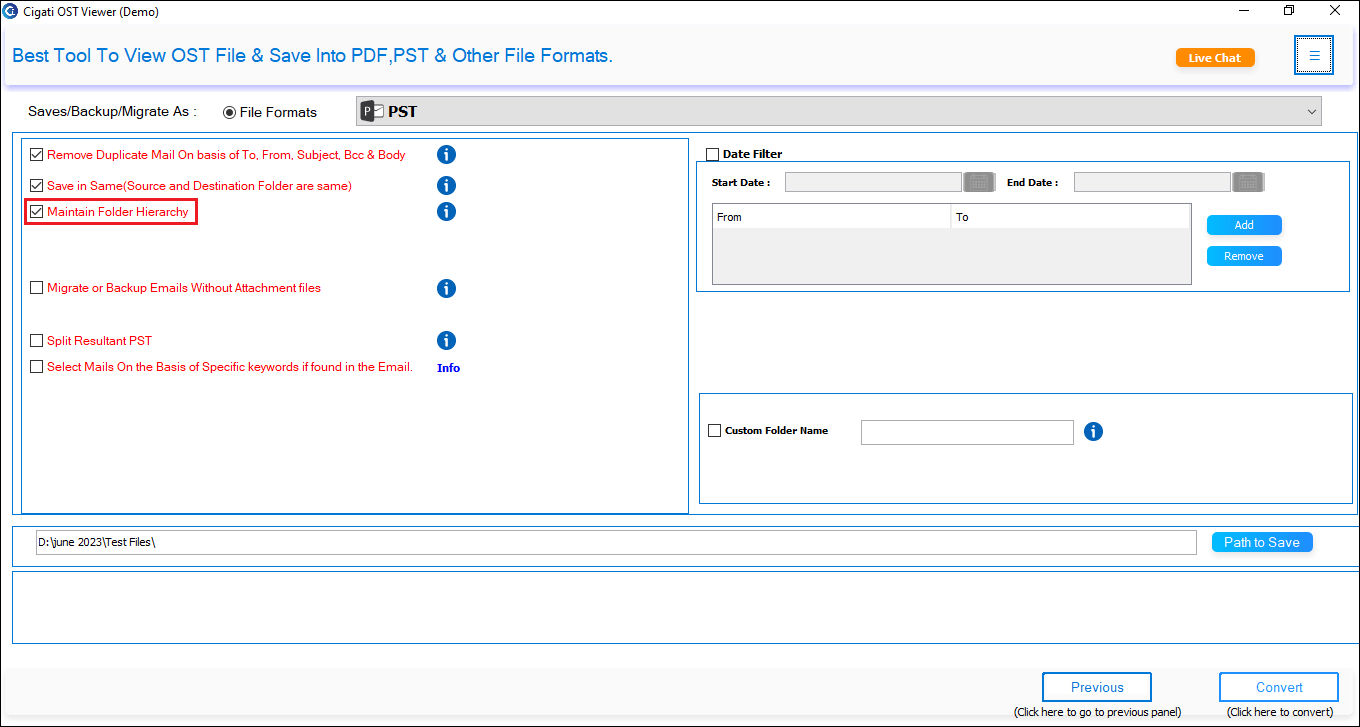Click info icon beside Save in Same
1360x727 pixels.
(447, 186)
